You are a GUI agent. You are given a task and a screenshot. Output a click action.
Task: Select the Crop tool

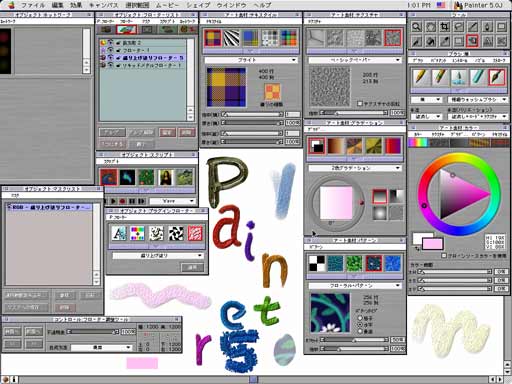pyautogui.click(x=445, y=27)
